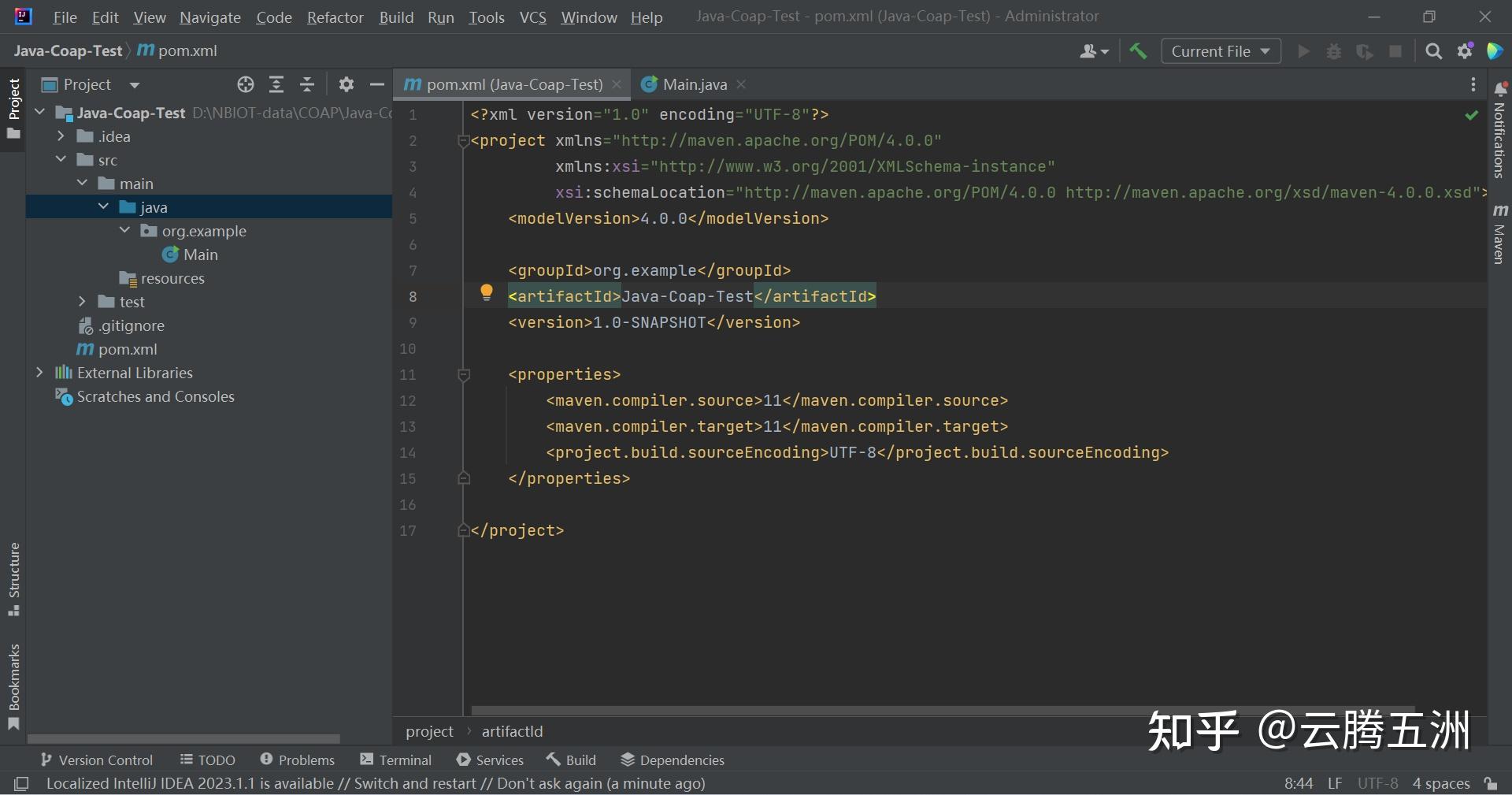Click 4 spaces indent setting
The width and height of the screenshot is (1512, 795).
(1441, 783)
